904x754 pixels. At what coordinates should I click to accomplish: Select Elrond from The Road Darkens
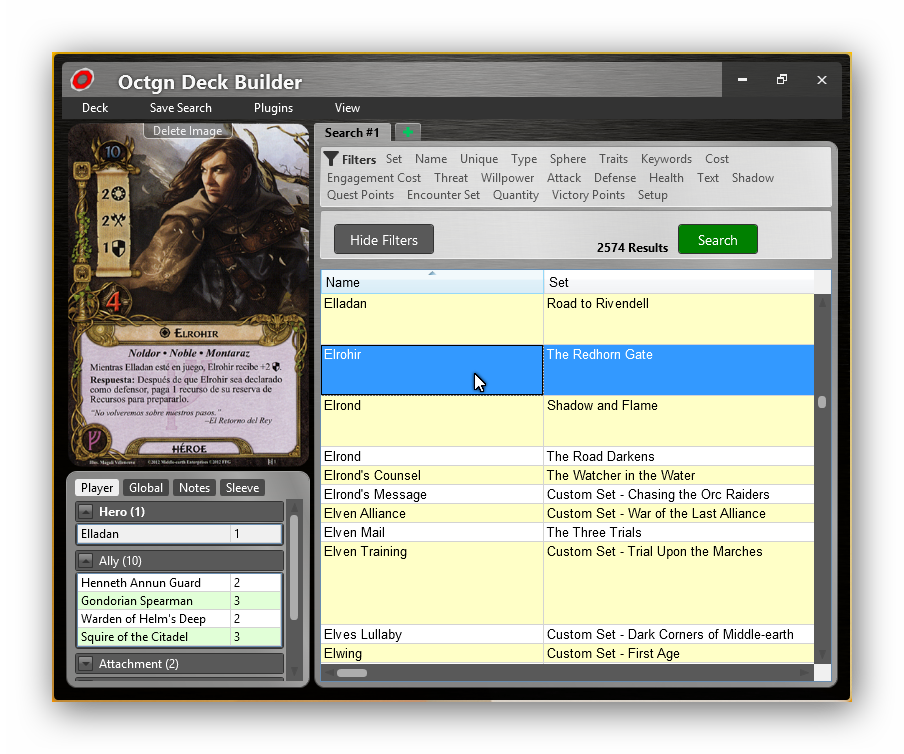(567, 457)
